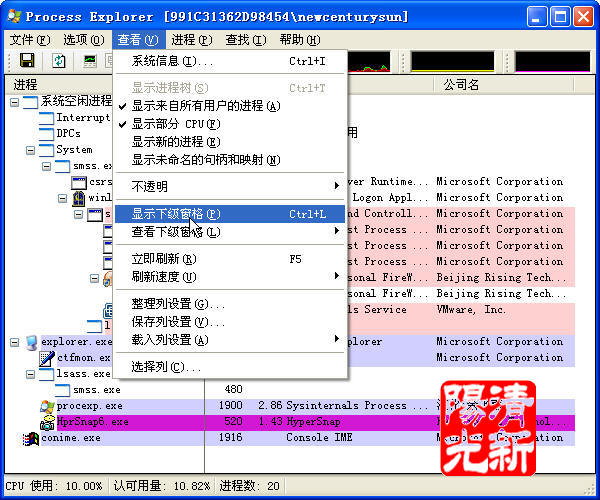Open the 查找 menu
The height and width of the screenshot is (500, 600).
(246, 40)
